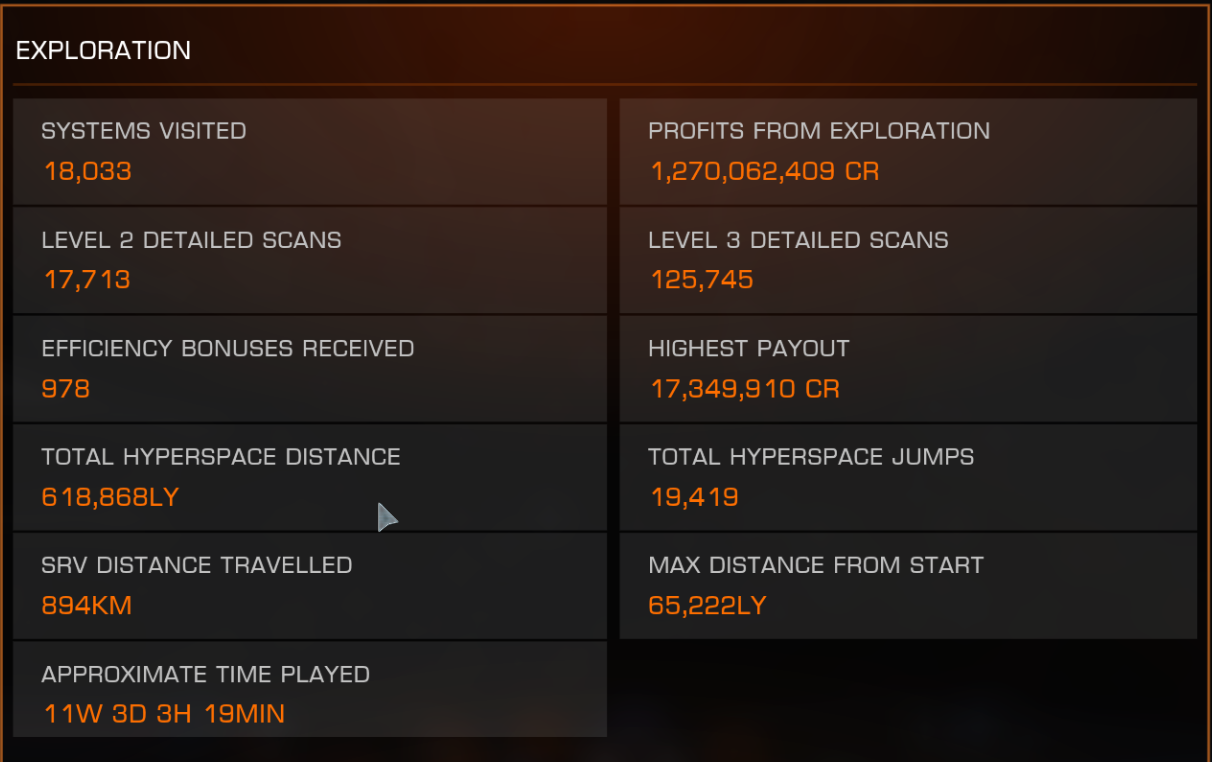Viewport: 1212px width, 762px height.
Task: Click the Approximate Time Played tile
Action: pyautogui.click(x=310, y=689)
